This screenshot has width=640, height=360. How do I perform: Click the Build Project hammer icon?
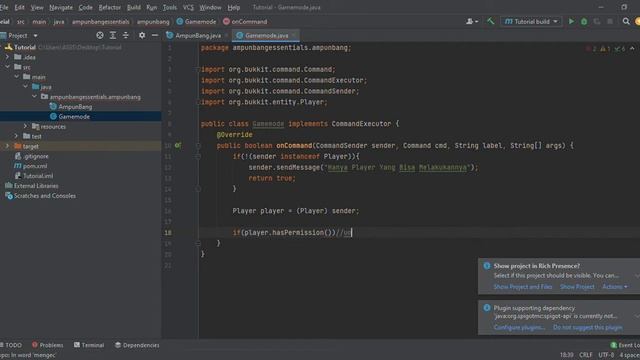491,21
